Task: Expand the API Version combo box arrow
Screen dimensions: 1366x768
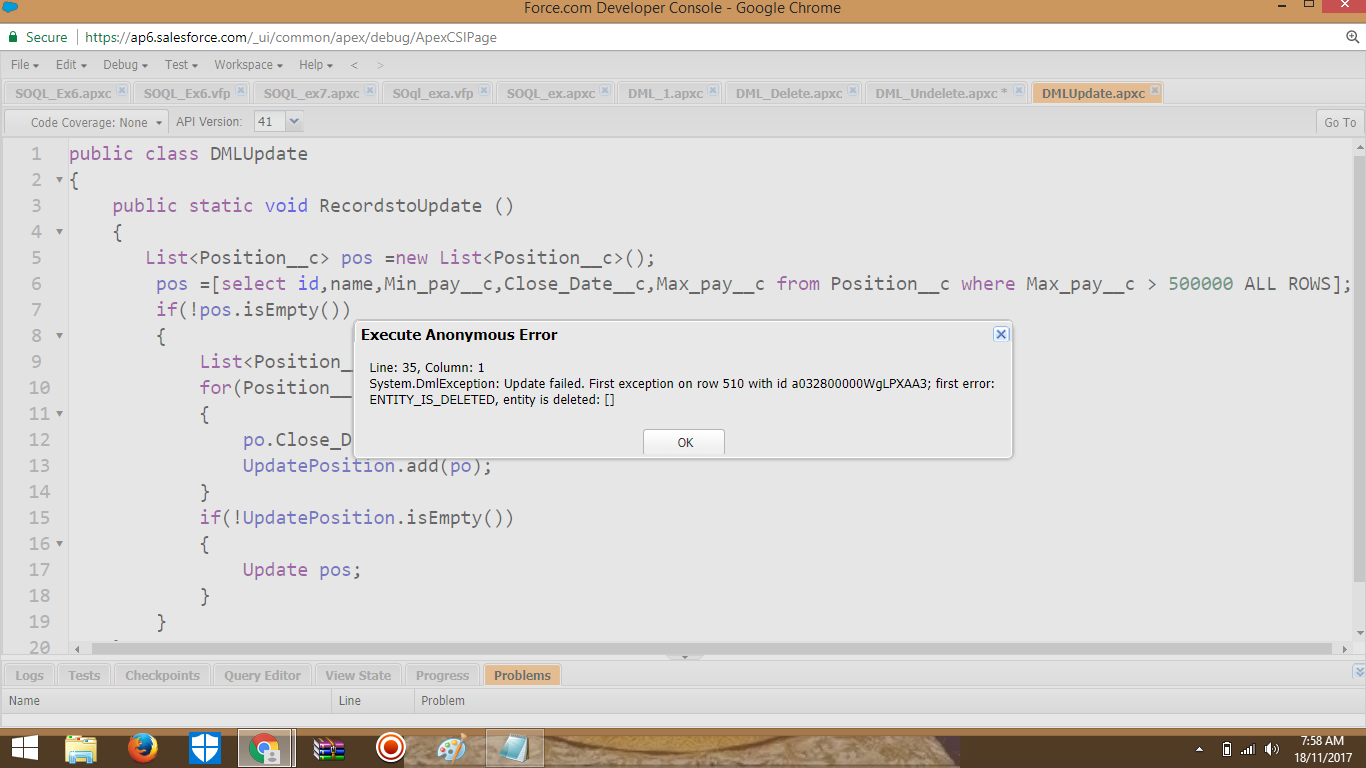Action: point(294,121)
